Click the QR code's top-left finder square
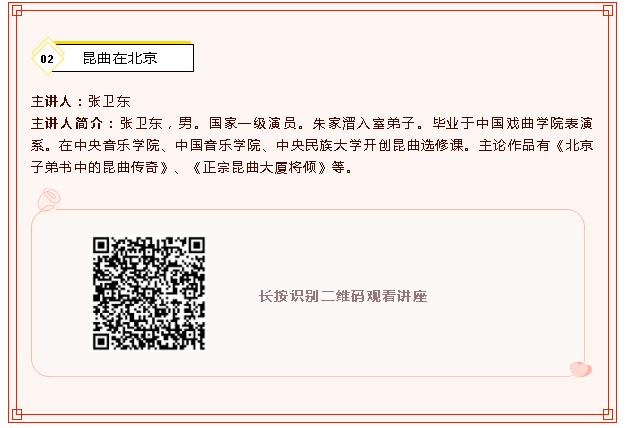Viewport: 627px width, 428px height. coord(101,245)
